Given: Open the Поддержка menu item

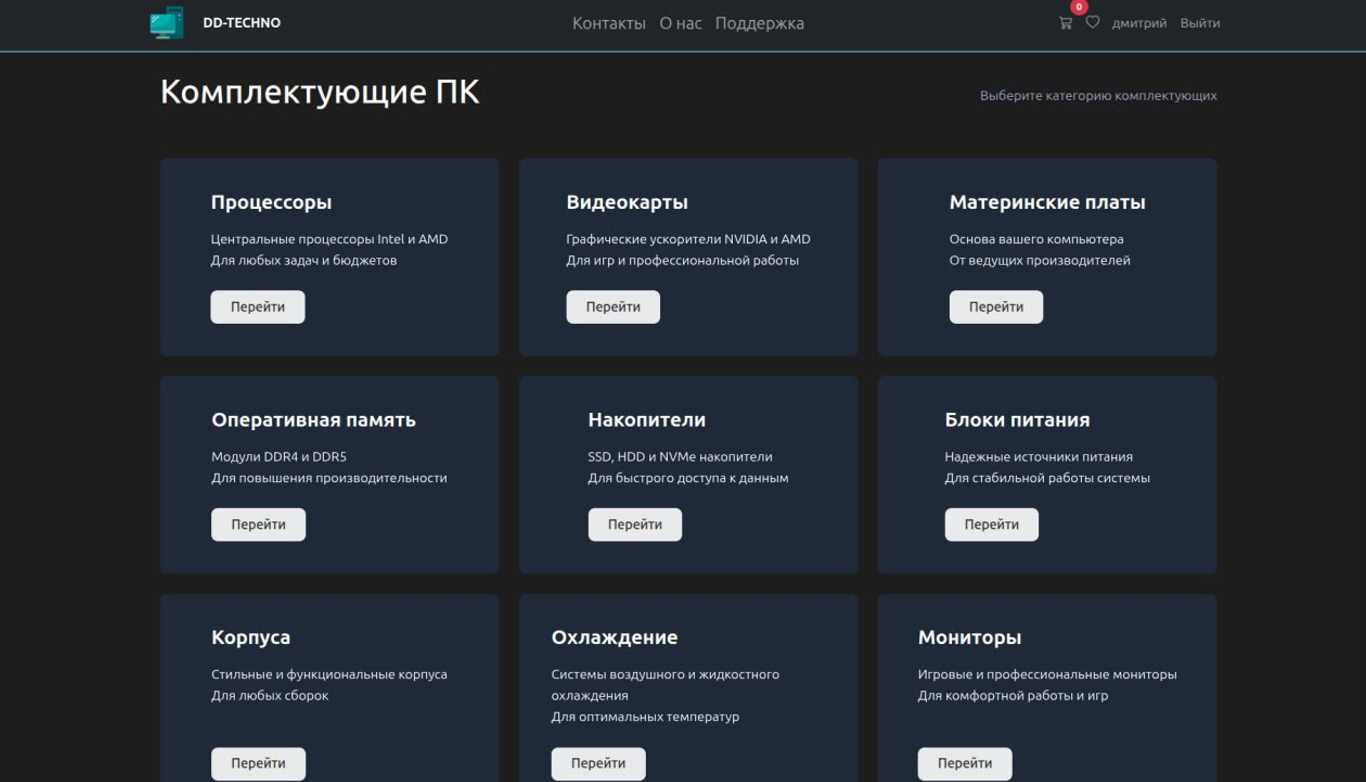Looking at the screenshot, I should coord(759,22).
